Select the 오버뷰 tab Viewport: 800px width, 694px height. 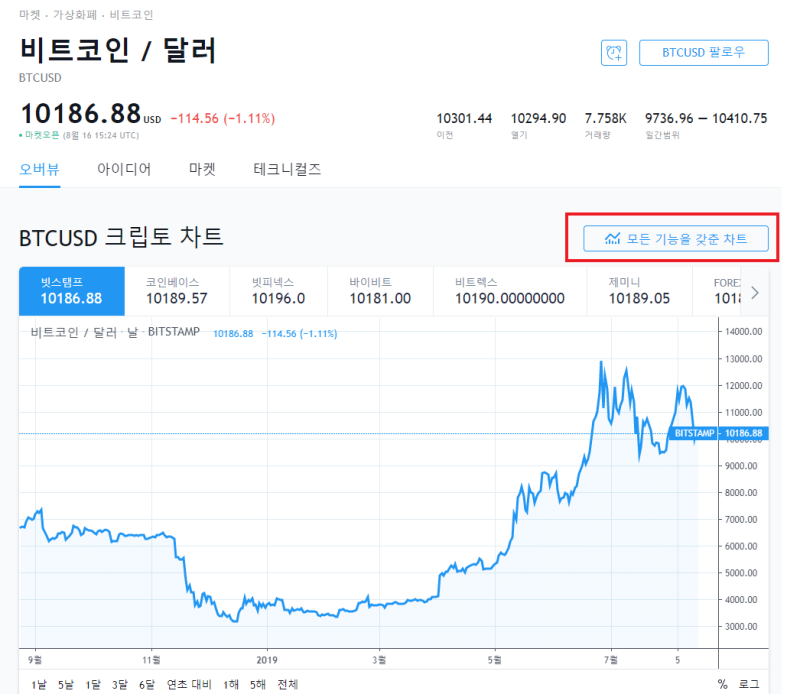39,169
